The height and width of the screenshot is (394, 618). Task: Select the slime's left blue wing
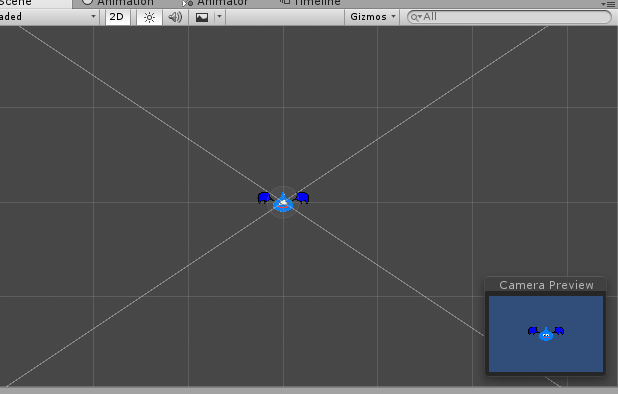coord(264,198)
